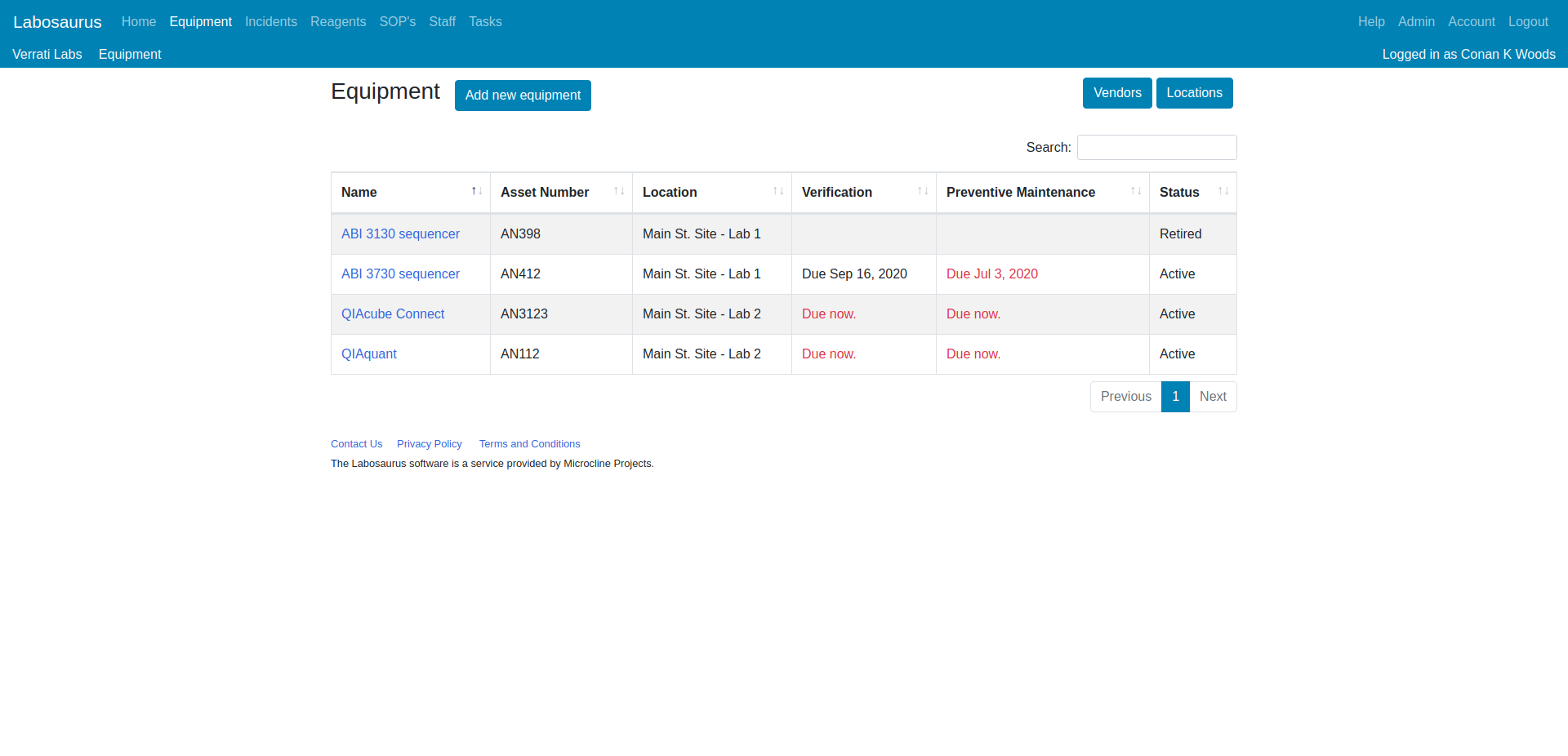This screenshot has width=1568, height=756.
Task: Sort by Location column sort arrows
Action: pos(778,191)
